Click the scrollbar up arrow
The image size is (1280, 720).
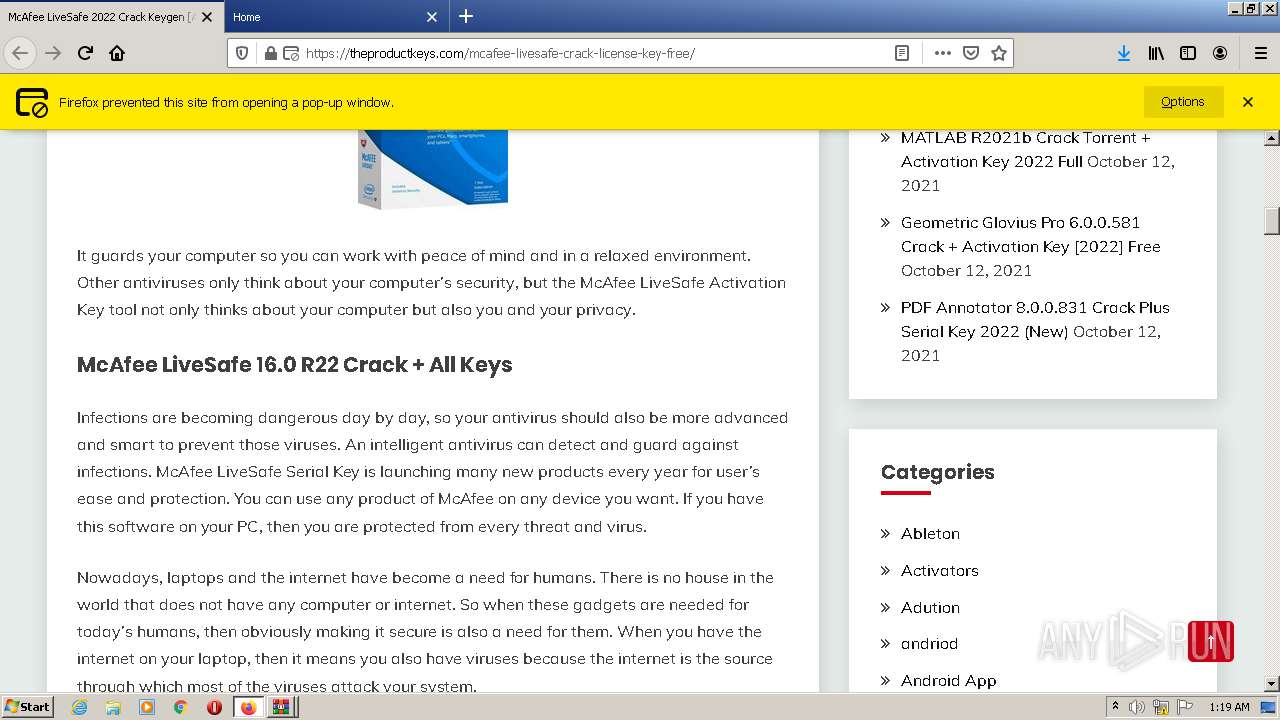[1271, 137]
